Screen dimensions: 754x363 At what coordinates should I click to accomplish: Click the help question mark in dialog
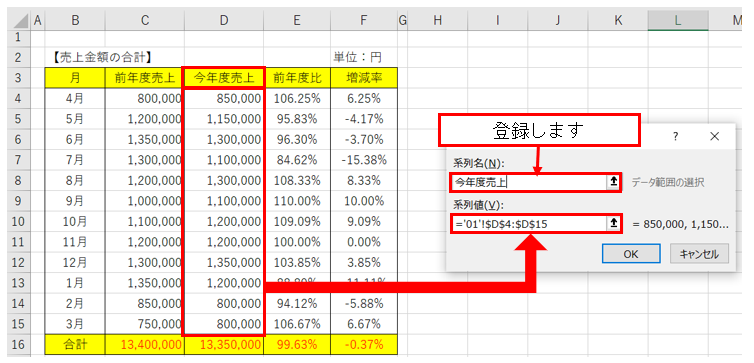[x=675, y=136]
